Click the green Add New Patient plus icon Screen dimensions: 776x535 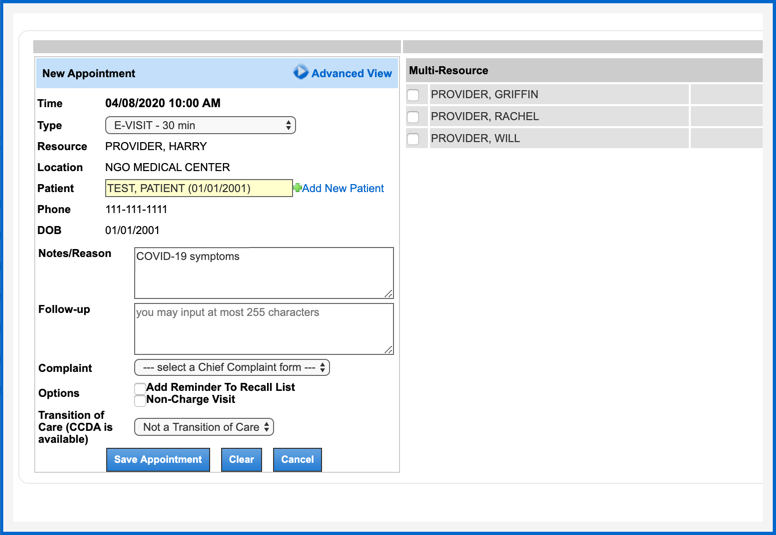click(297, 188)
